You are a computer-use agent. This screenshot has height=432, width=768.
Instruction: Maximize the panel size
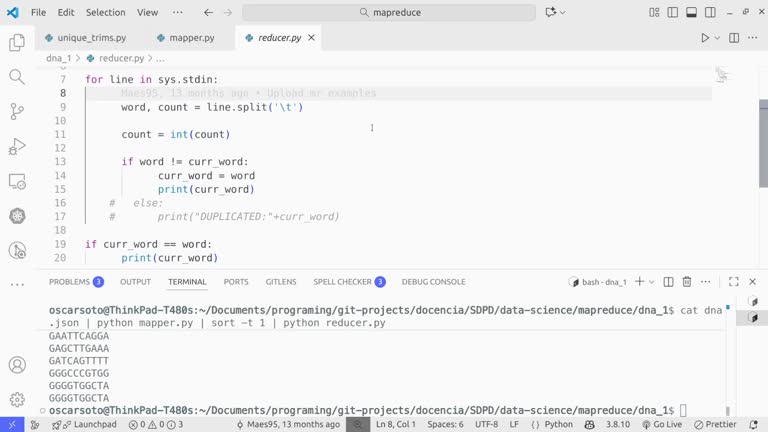734,282
